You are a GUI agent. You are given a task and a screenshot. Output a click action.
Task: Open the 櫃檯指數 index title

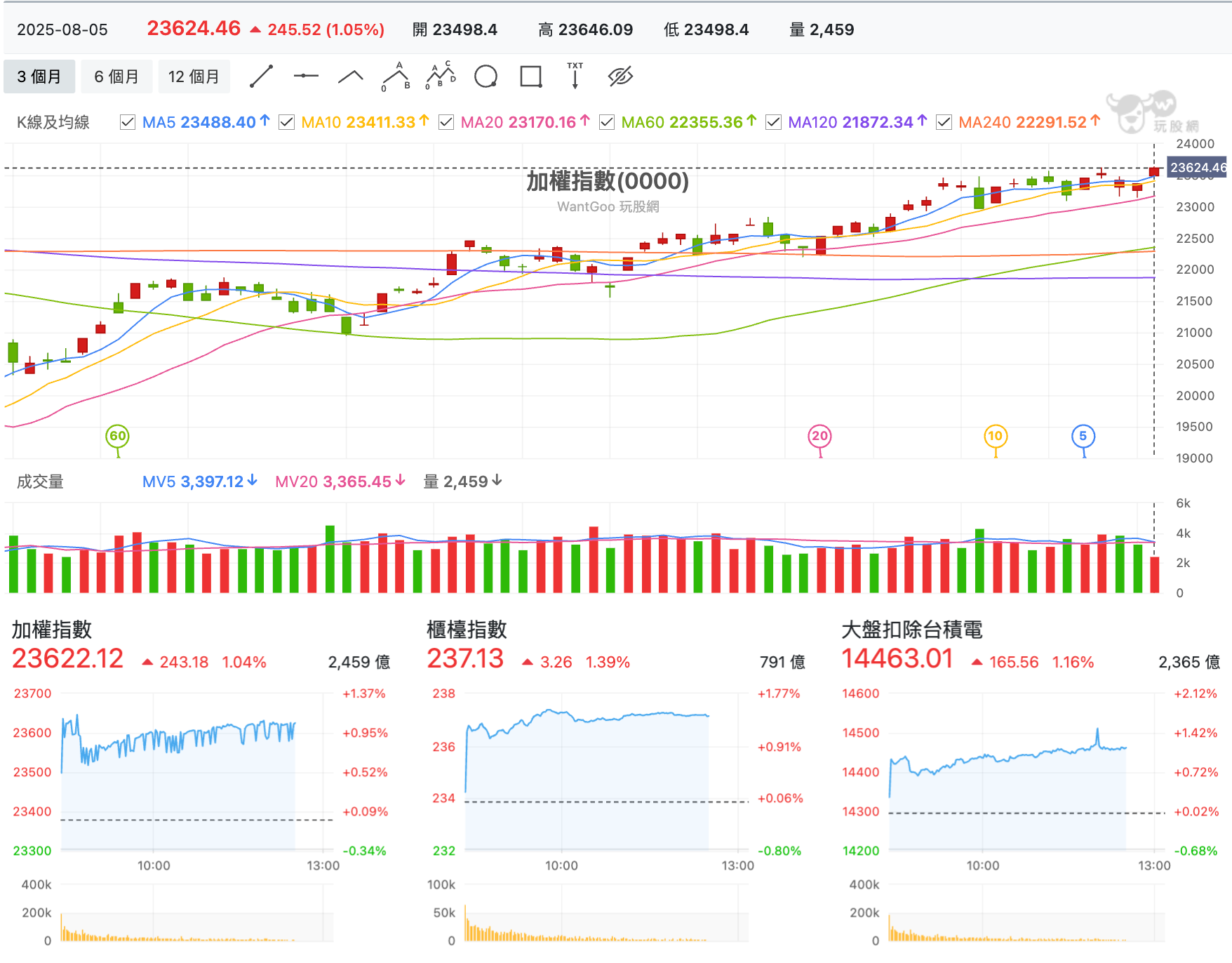[x=467, y=630]
